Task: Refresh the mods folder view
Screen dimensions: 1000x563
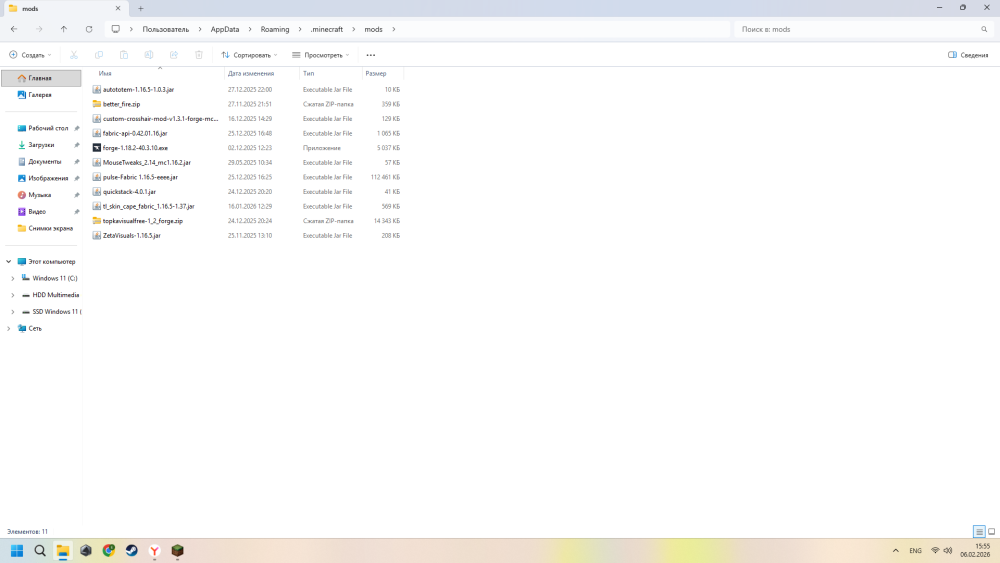Action: (89, 29)
